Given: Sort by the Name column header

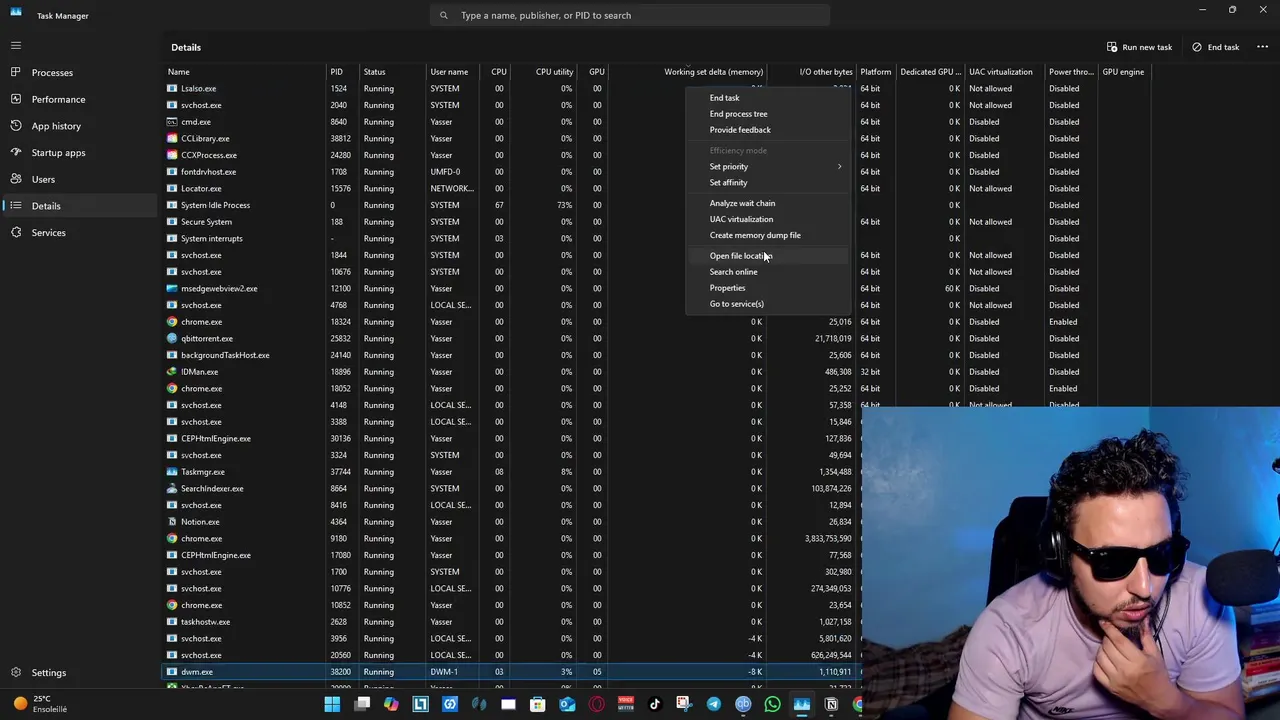Looking at the screenshot, I should point(245,72).
